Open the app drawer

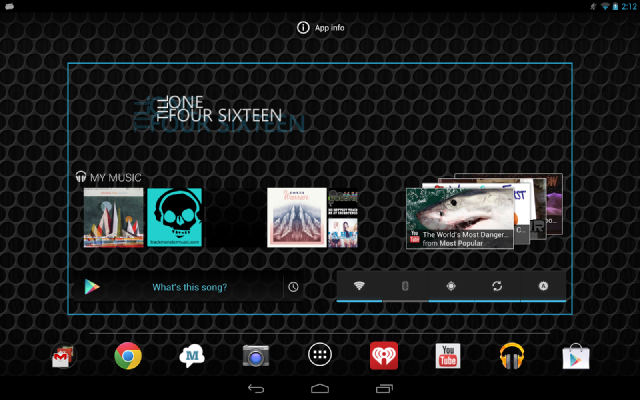tap(320, 356)
